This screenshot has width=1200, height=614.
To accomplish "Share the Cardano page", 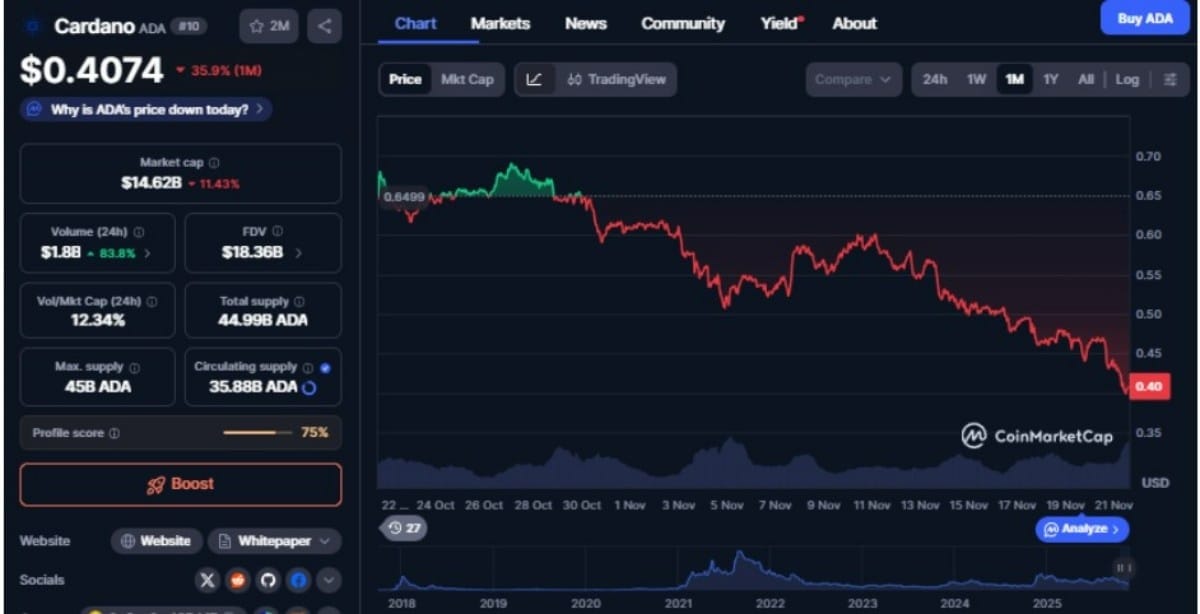I will (x=324, y=26).
